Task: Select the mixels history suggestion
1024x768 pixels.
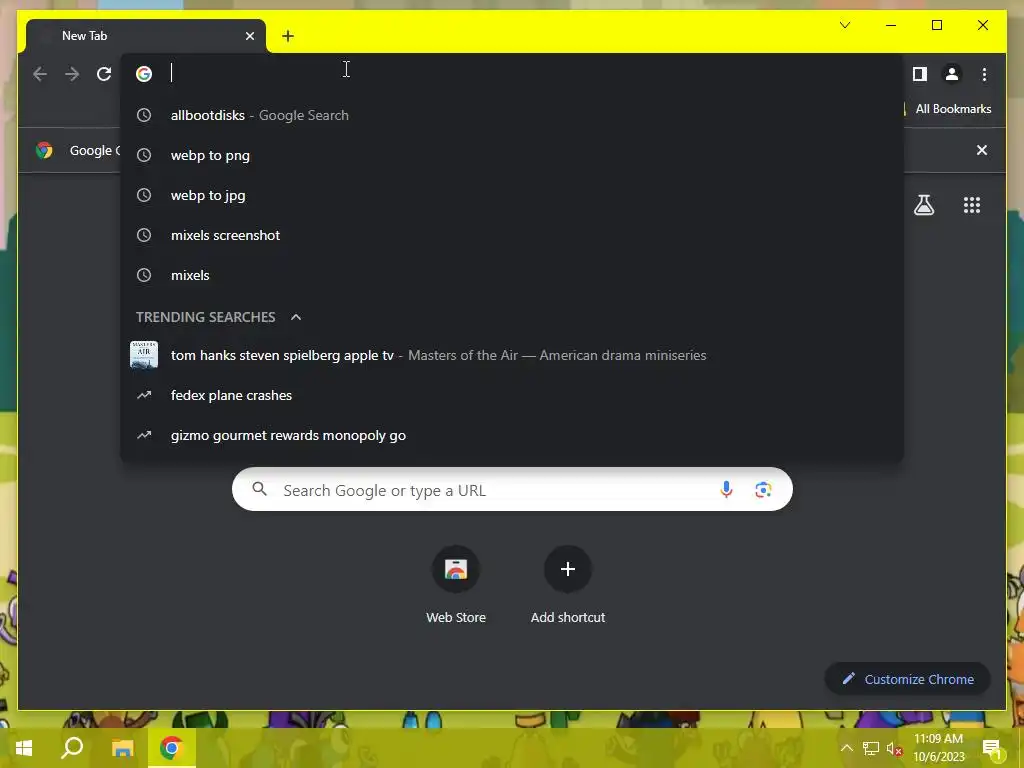Action: (512, 275)
